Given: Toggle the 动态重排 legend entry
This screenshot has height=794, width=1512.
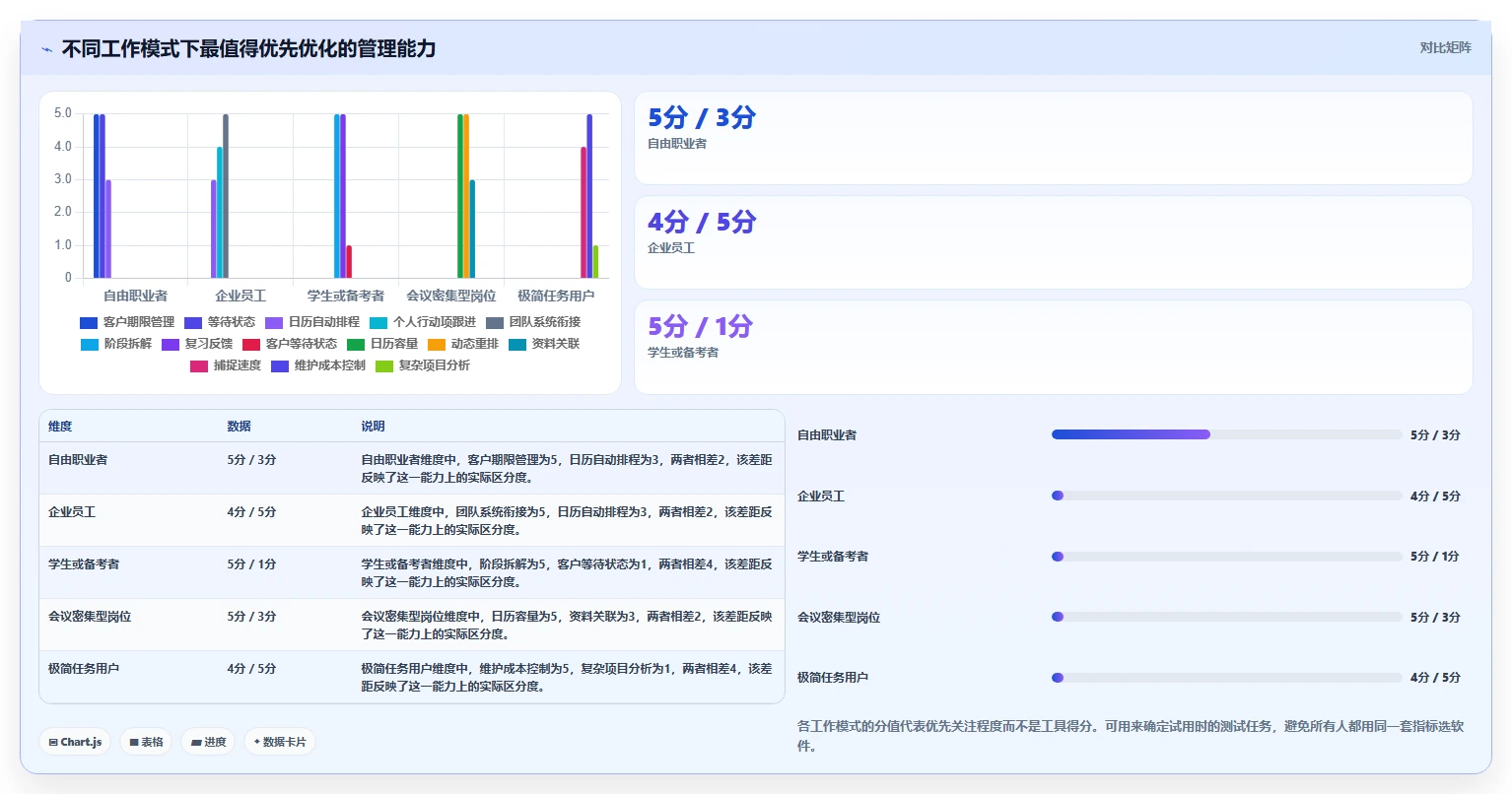Looking at the screenshot, I should point(463,344).
